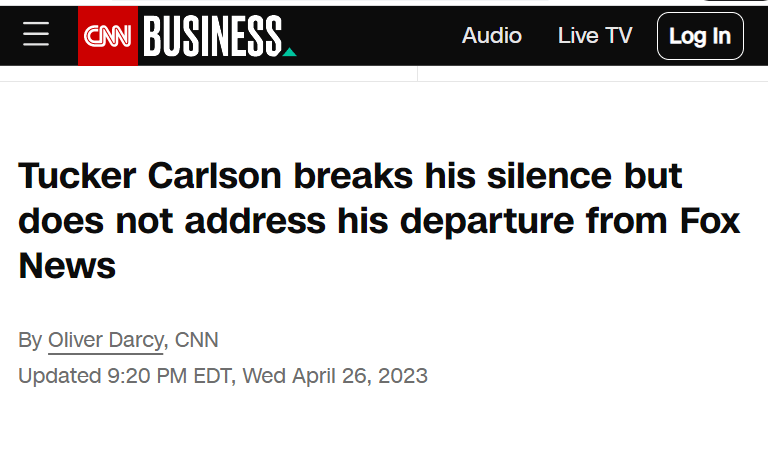Click the CNN text in the byline

(196, 340)
